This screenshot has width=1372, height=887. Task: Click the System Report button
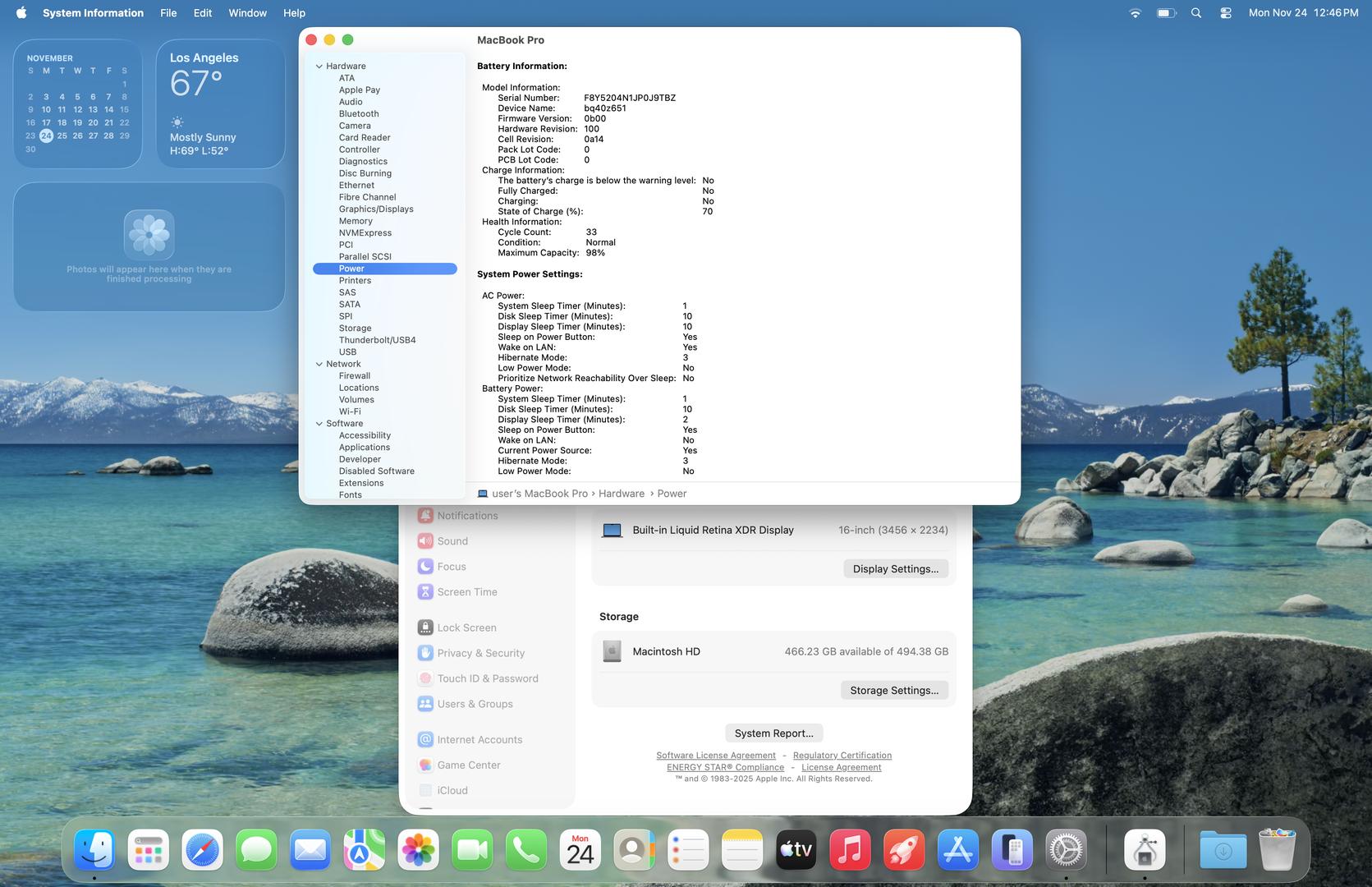[x=773, y=733]
